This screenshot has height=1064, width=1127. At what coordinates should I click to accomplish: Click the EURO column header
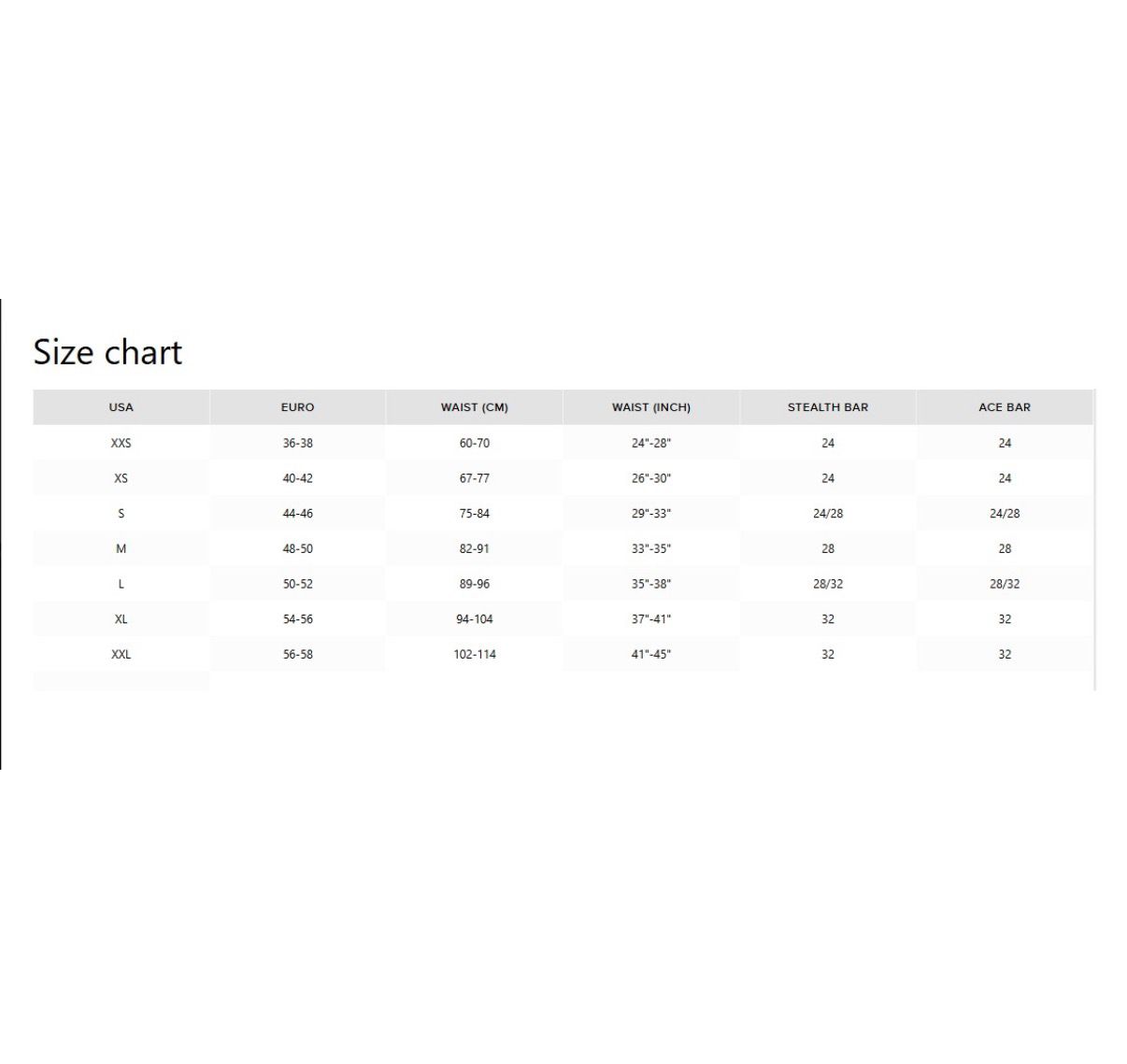tap(297, 407)
